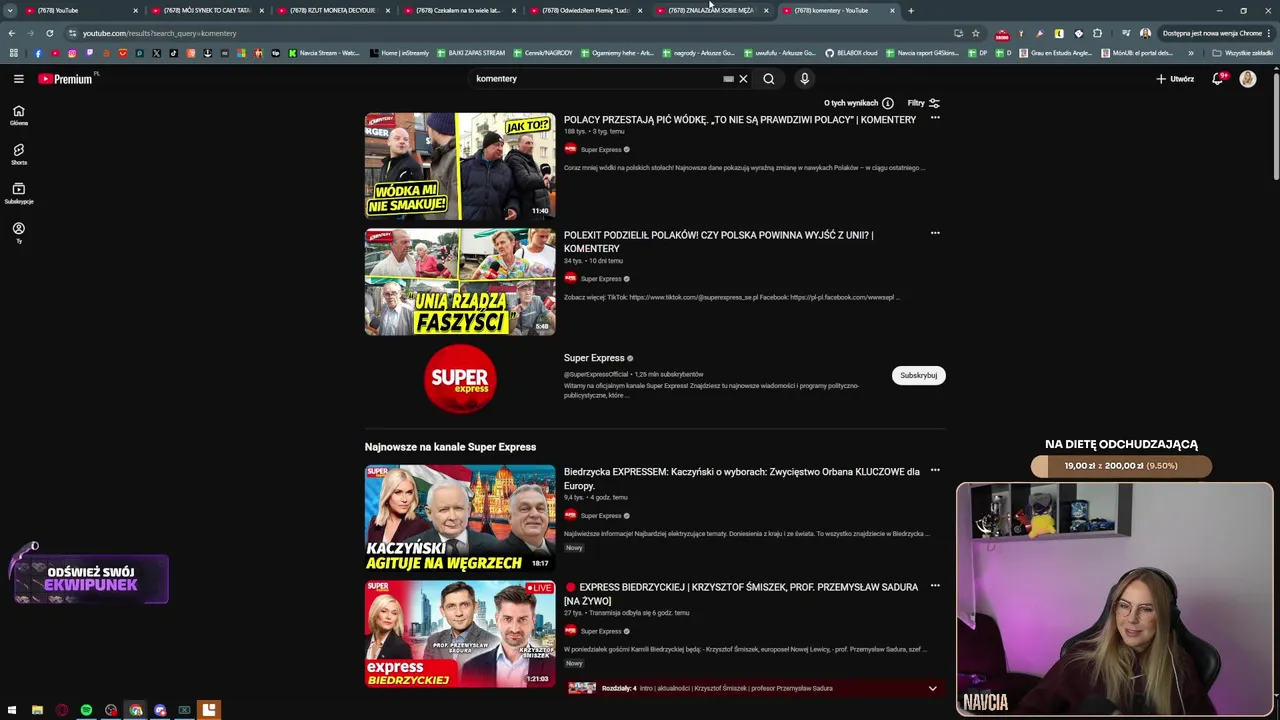1280x720 pixels.
Task: Open title 'POLACY PRZESTAJĄ PIĆ WÓDKĘ' video
Action: point(739,120)
